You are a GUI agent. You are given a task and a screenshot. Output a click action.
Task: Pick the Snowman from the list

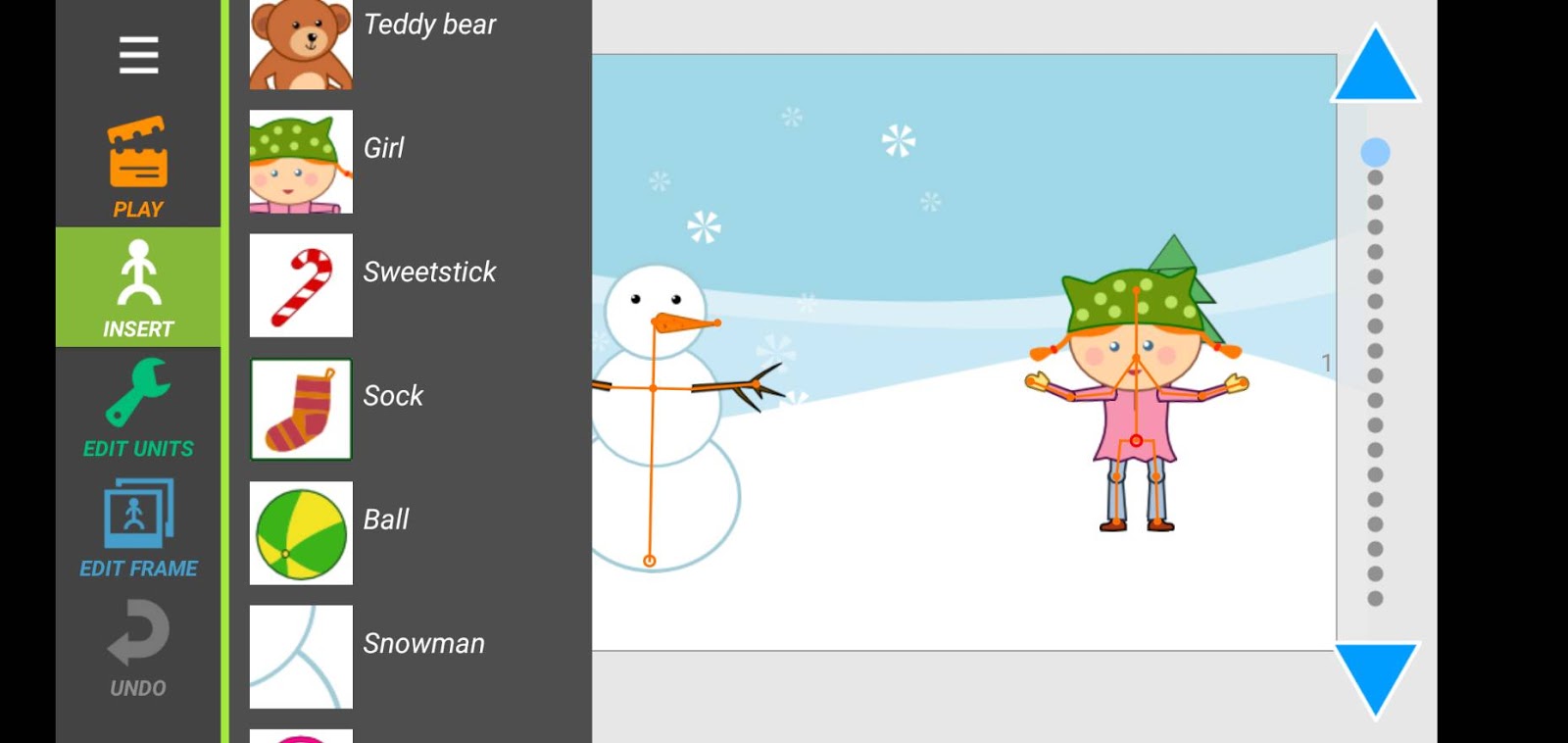click(x=301, y=657)
